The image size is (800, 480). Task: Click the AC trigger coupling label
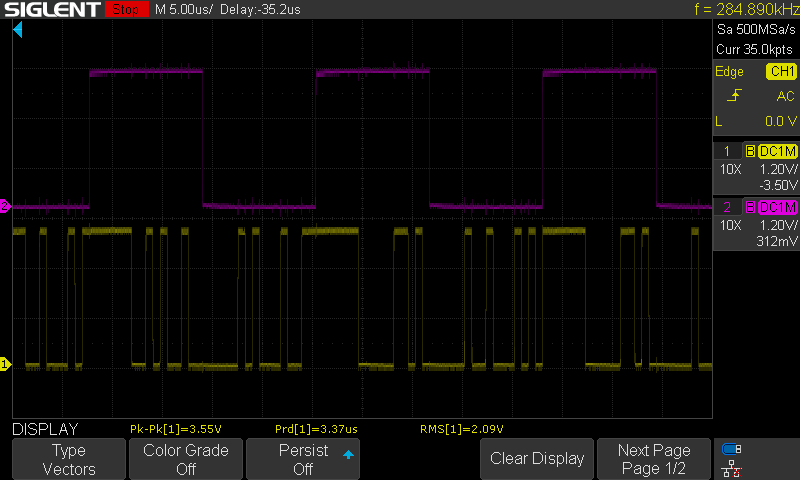pyautogui.click(x=785, y=96)
